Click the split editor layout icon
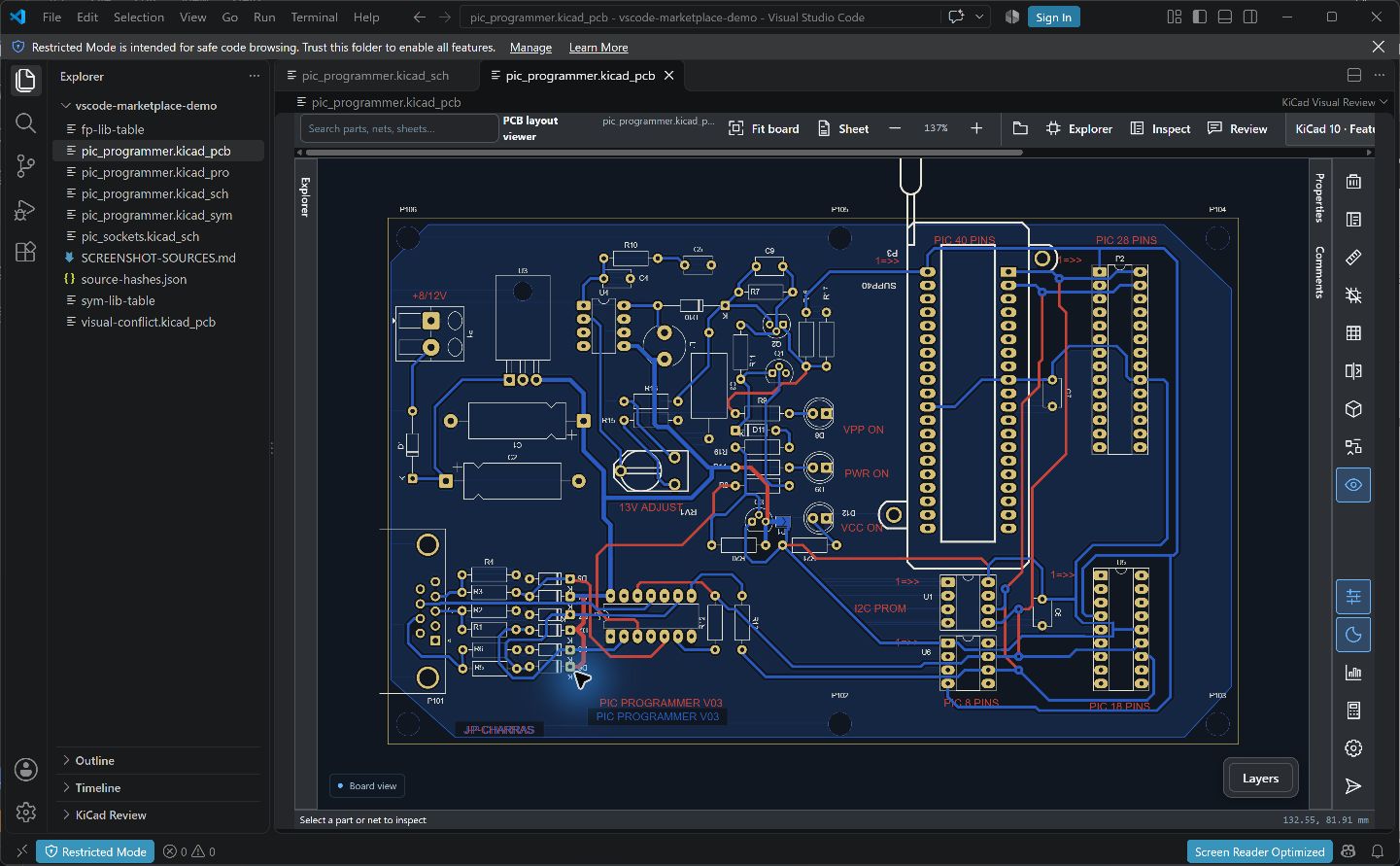 1354,75
